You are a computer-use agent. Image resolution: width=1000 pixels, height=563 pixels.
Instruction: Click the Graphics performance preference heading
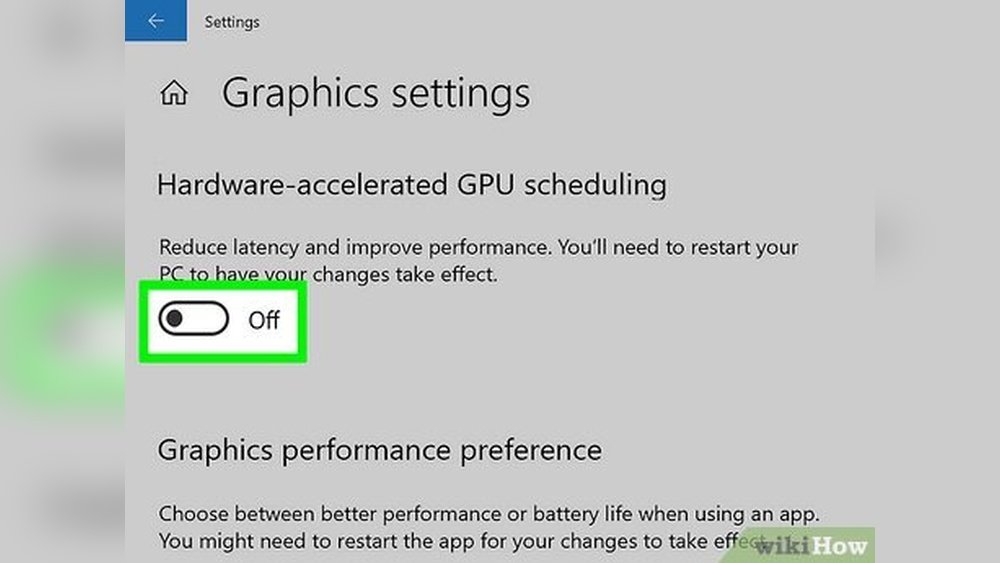379,450
